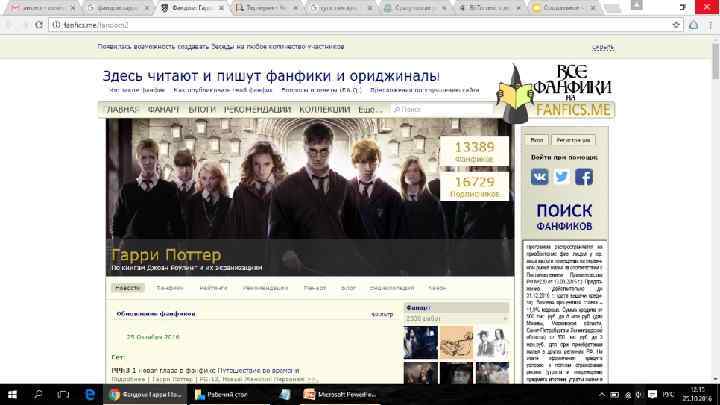Launch Edge from the taskbar
720x405 pixels.
[x=90, y=394]
